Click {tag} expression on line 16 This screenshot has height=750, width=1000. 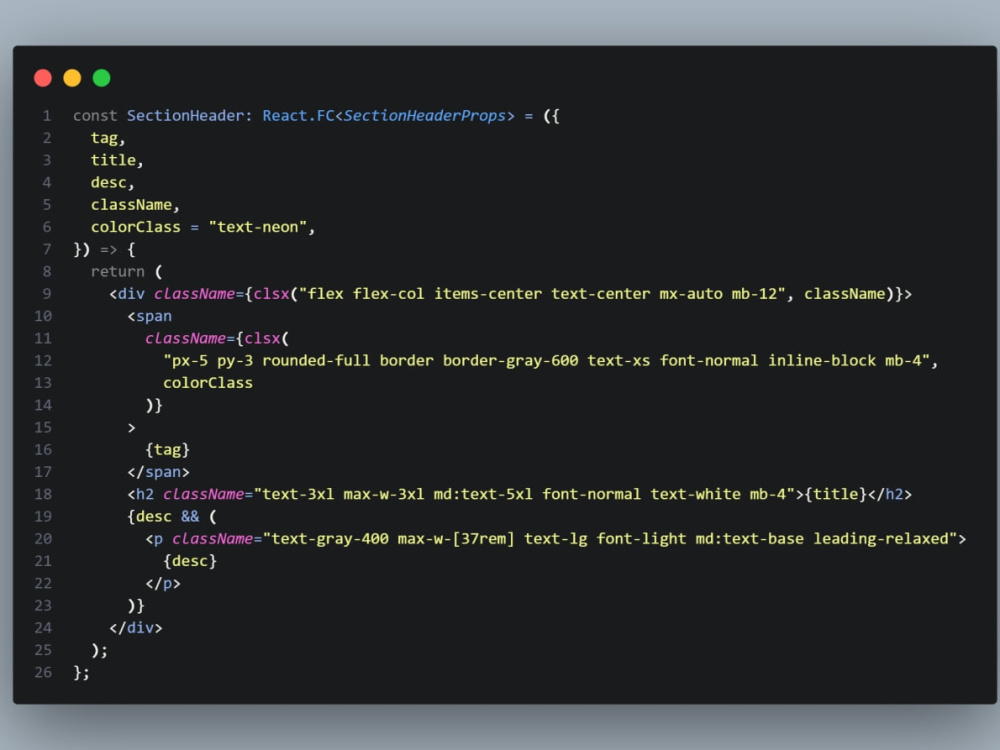tap(167, 450)
